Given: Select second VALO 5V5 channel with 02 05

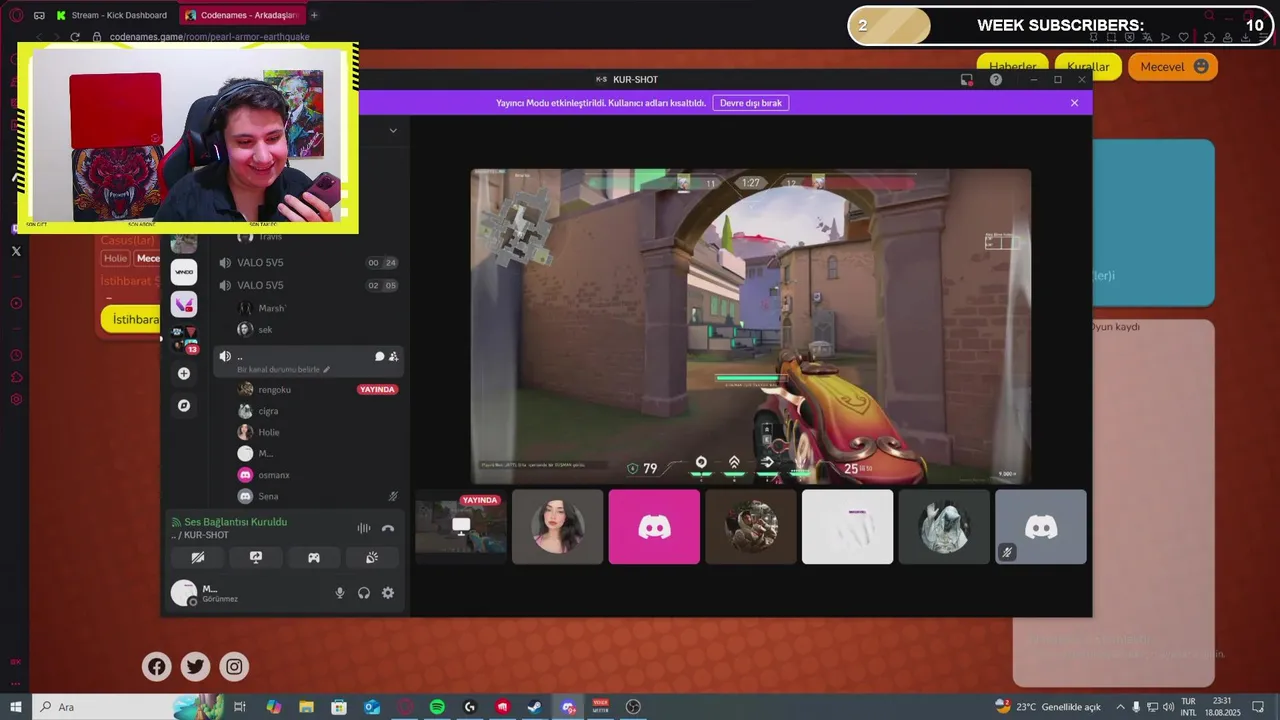Looking at the screenshot, I should [308, 285].
